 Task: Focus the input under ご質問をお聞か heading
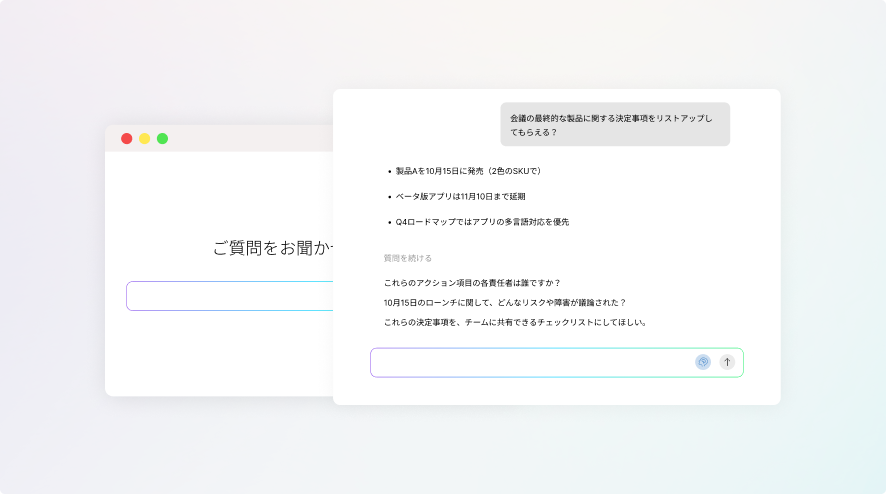[230, 296]
